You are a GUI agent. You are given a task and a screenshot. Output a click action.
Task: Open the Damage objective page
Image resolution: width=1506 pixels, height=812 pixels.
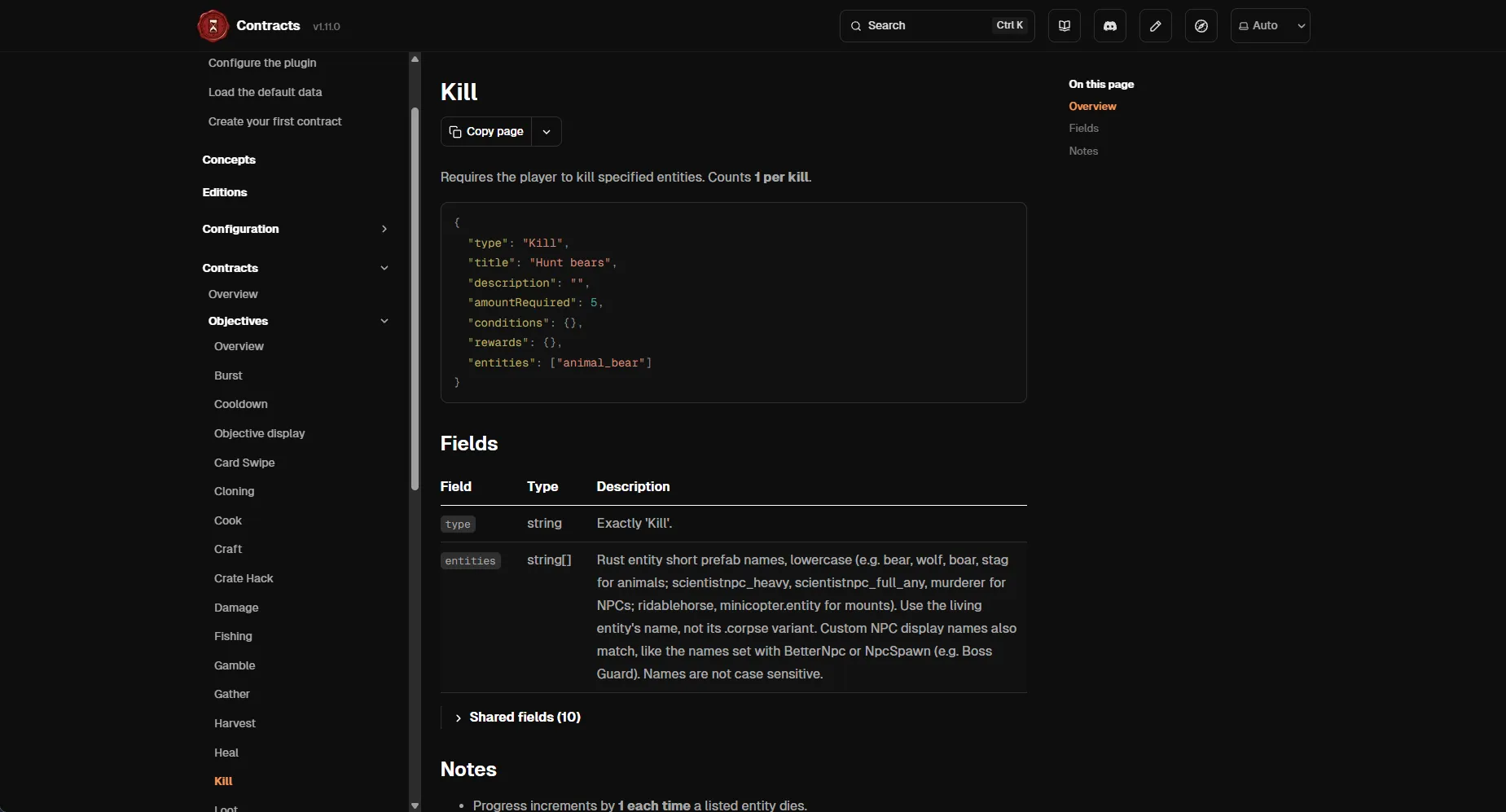click(236, 608)
